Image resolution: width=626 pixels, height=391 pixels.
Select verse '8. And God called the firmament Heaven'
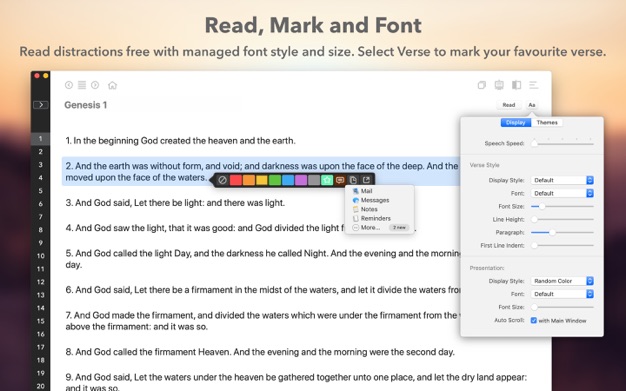260,352
